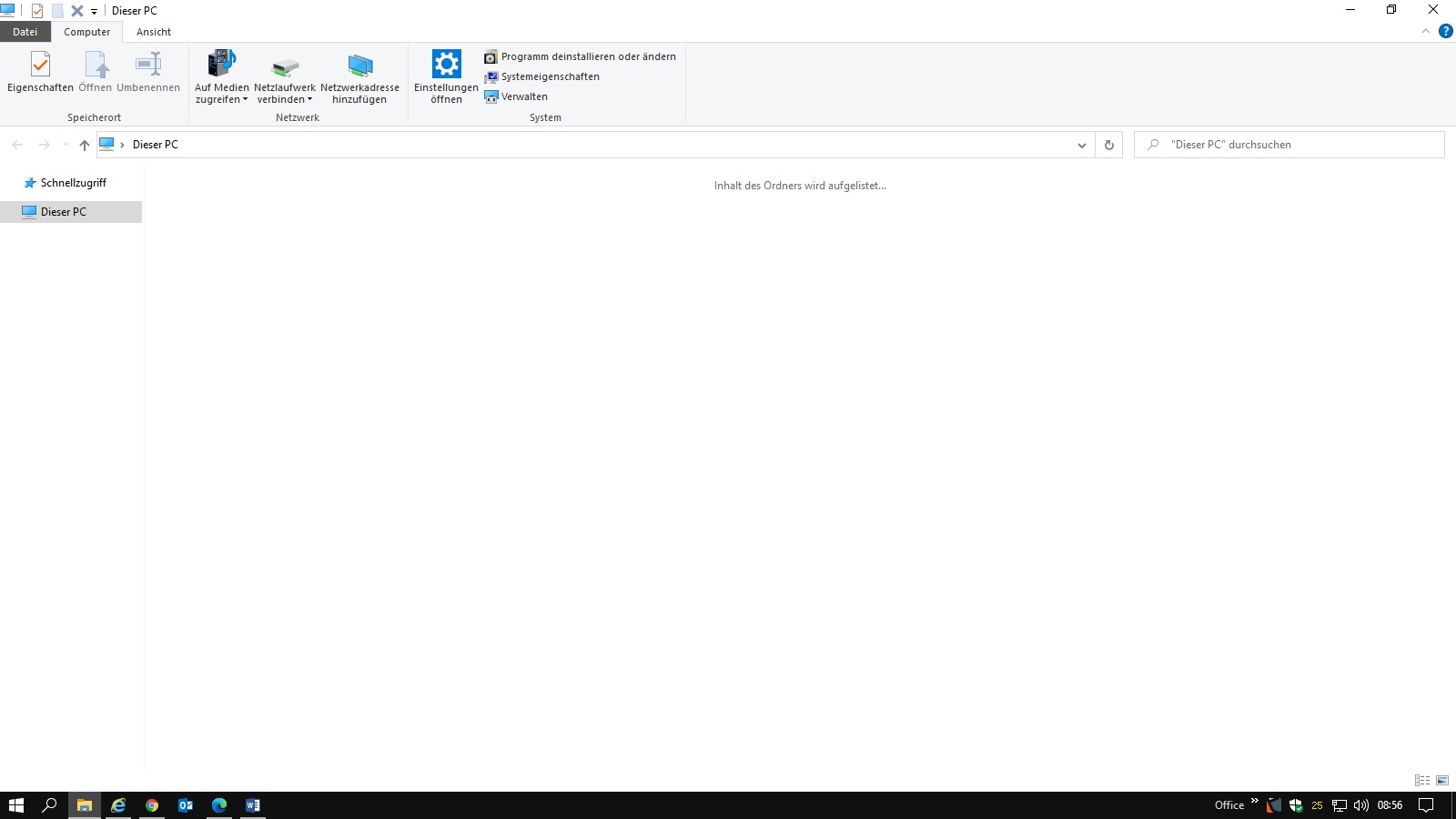Open Systemeigenschaften
The image size is (1456, 819).
[x=541, y=76]
